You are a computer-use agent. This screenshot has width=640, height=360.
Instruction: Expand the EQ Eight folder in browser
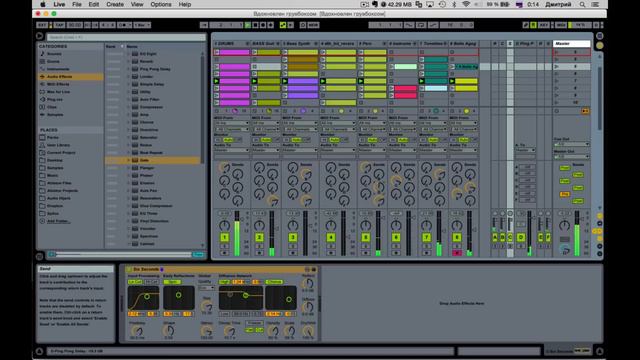pos(128,53)
